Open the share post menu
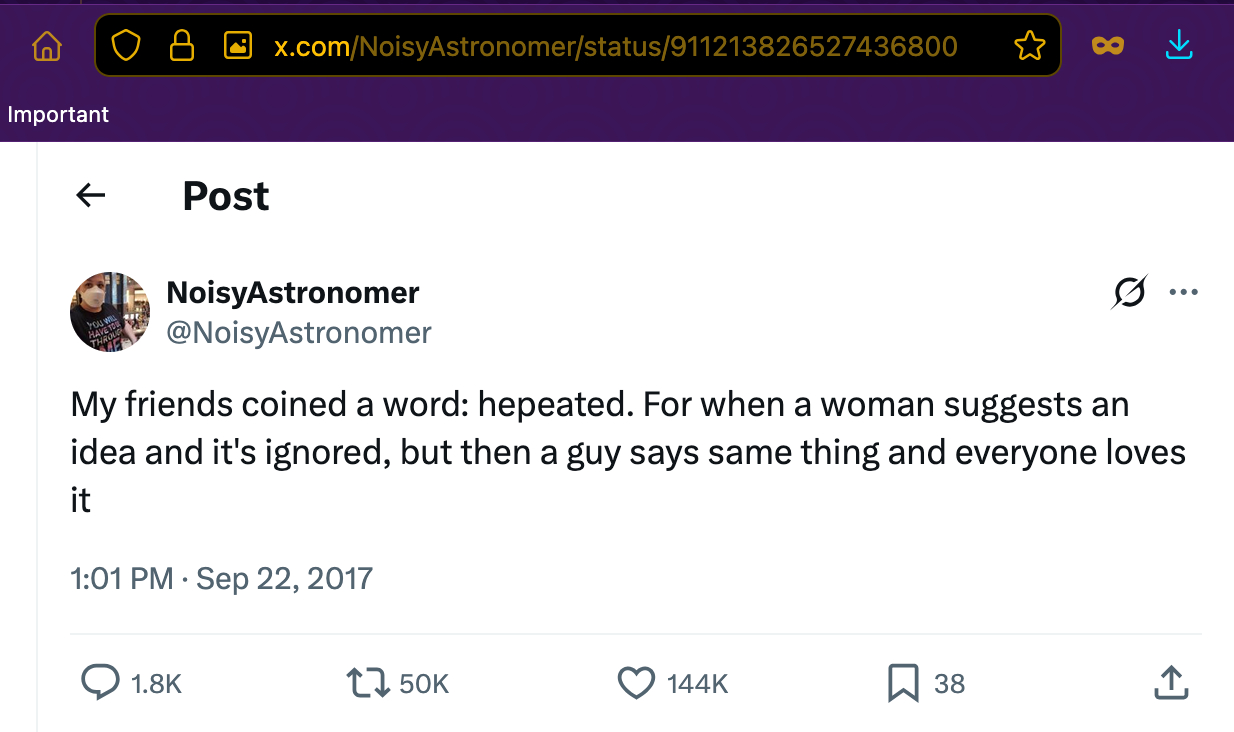 click(x=1171, y=683)
